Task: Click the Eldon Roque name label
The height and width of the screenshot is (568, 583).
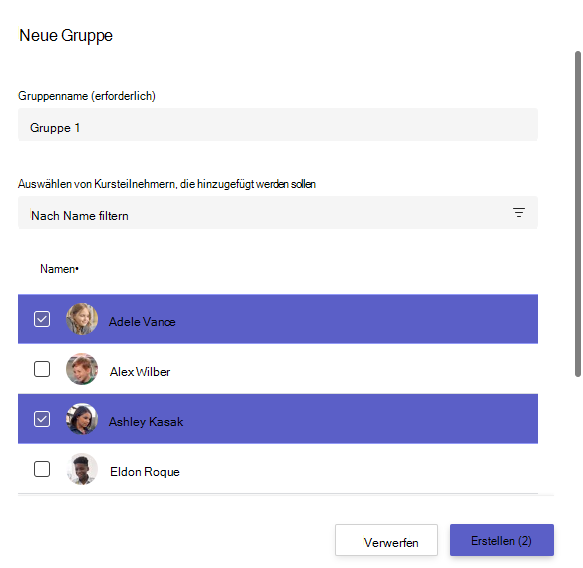Action: [x=145, y=472]
